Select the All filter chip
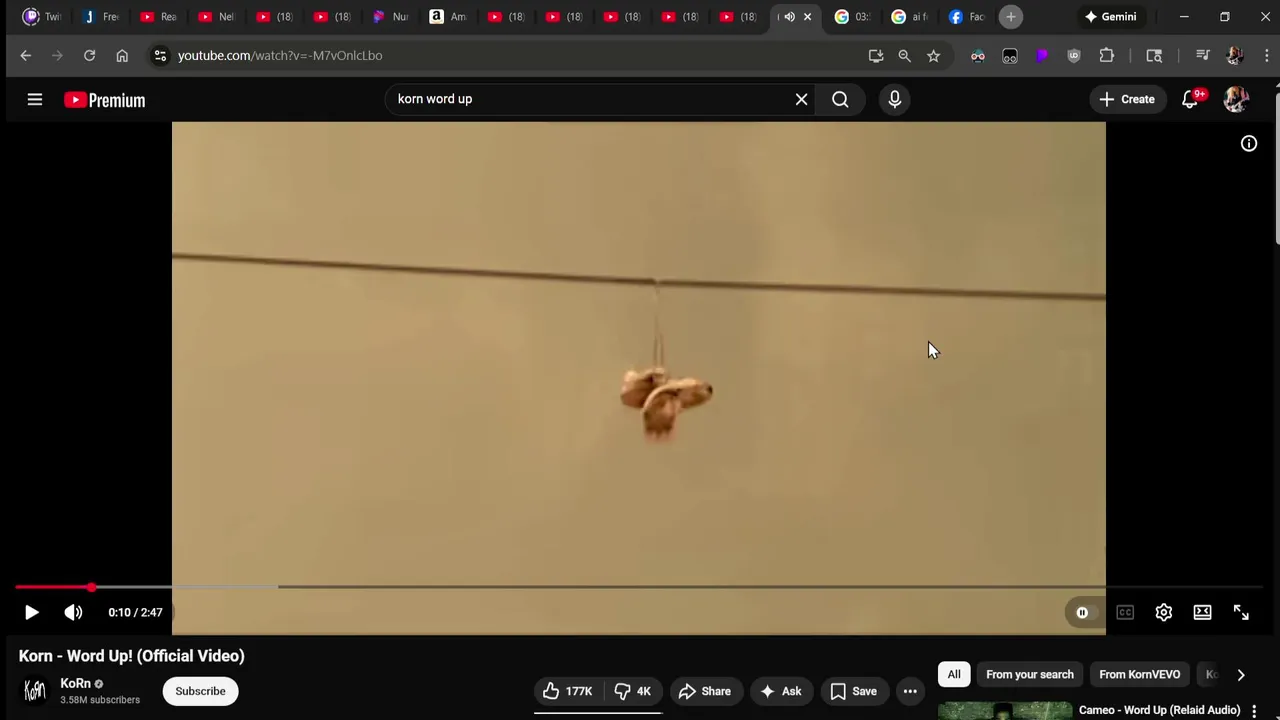The width and height of the screenshot is (1280, 720). tap(954, 674)
